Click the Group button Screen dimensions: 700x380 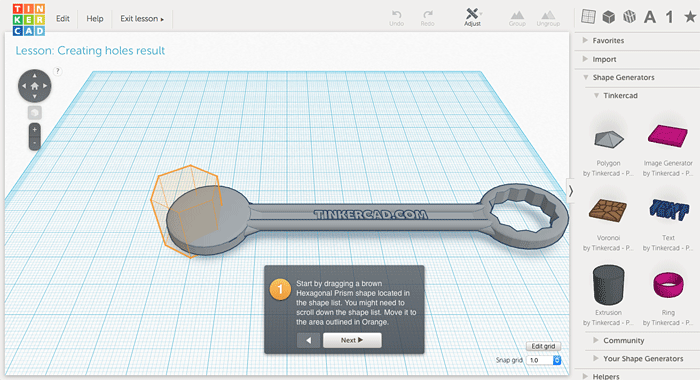coord(517,18)
